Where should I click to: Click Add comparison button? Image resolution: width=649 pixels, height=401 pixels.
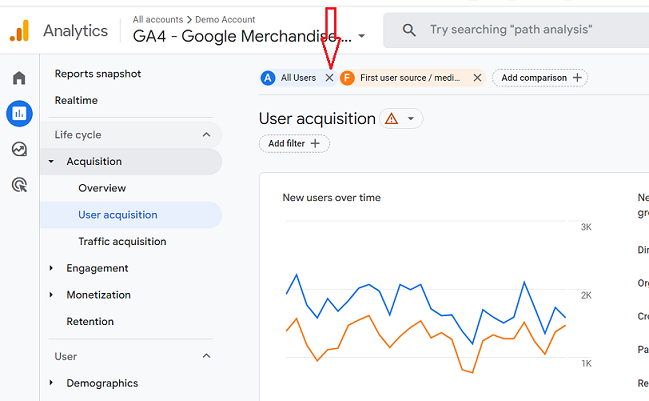(x=540, y=78)
